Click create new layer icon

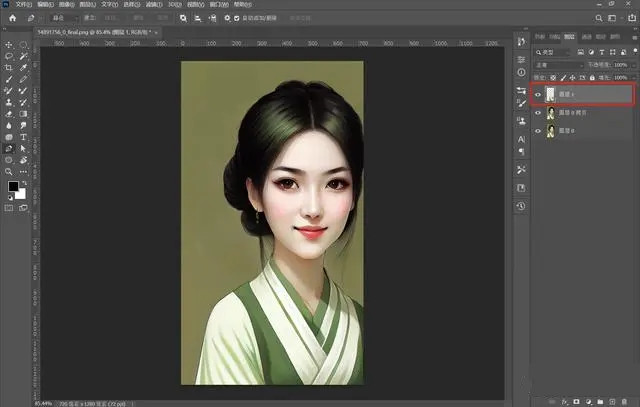point(612,402)
